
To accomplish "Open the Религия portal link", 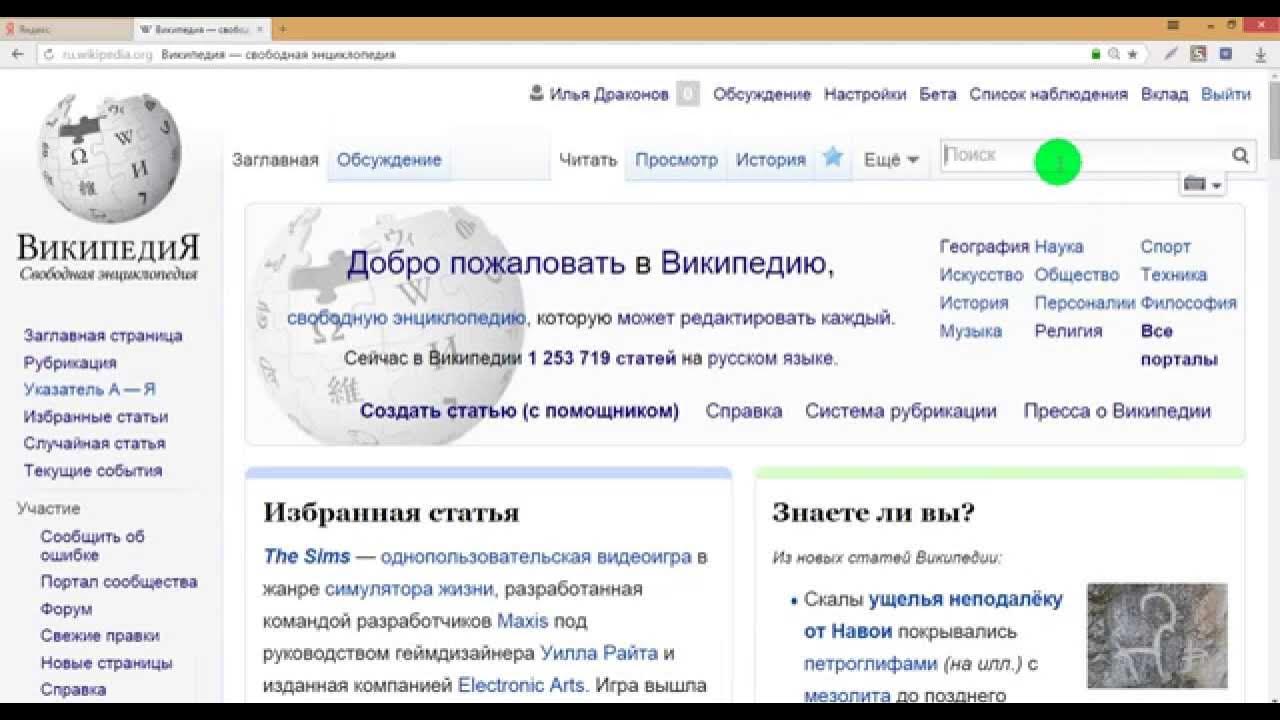I will (1068, 331).
